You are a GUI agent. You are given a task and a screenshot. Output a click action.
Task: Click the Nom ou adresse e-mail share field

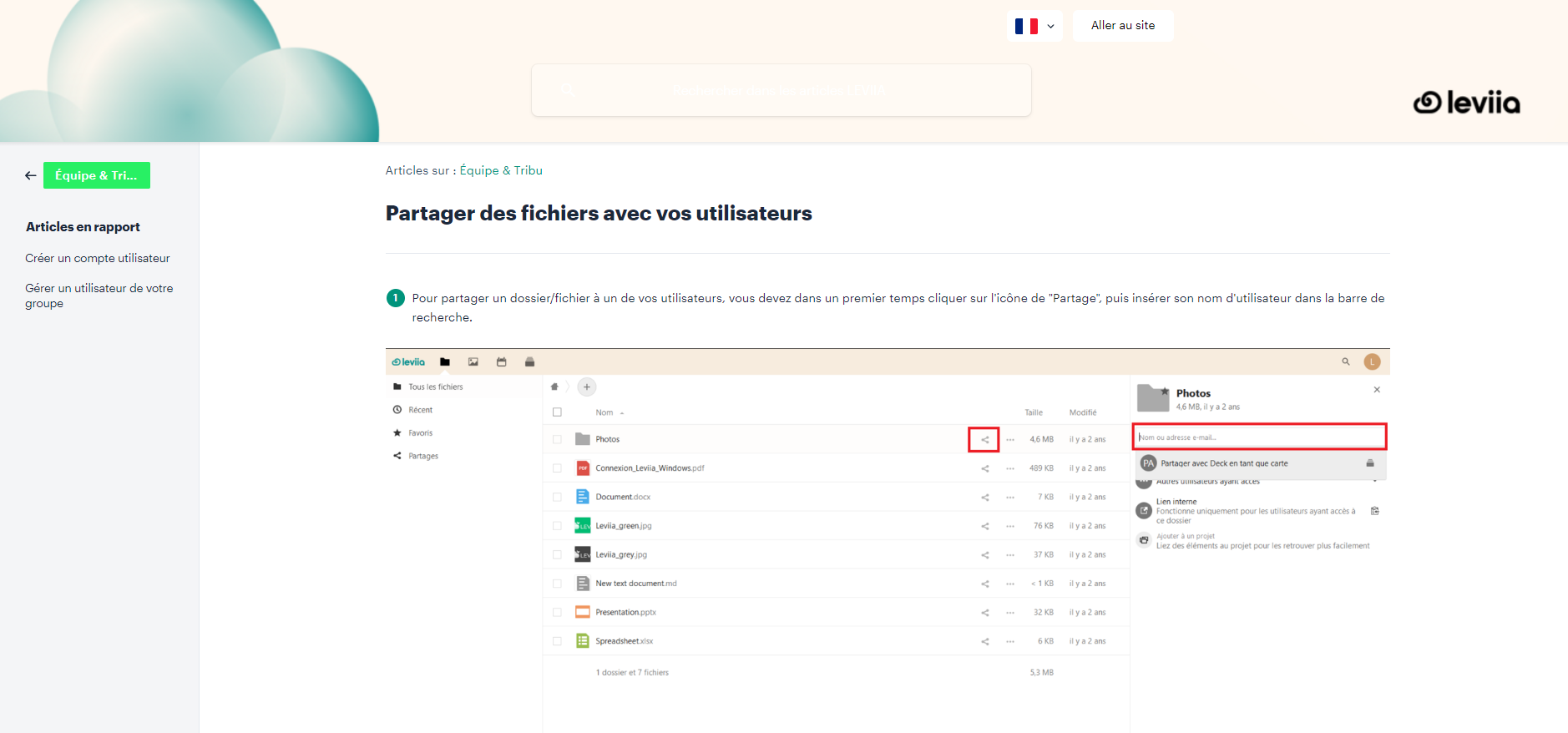click(x=1259, y=437)
